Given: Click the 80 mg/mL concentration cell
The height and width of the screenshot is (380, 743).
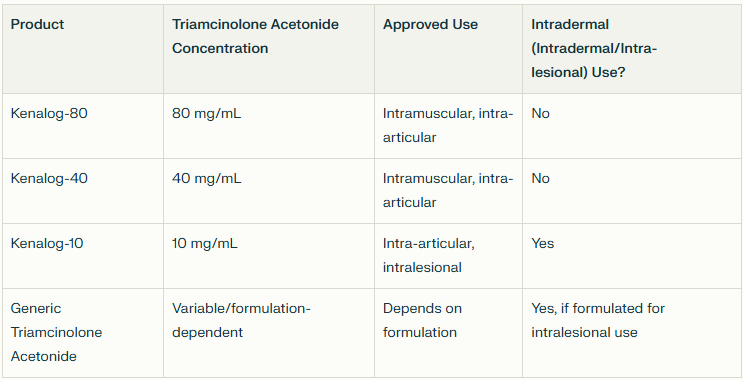Looking at the screenshot, I should coord(269,126).
